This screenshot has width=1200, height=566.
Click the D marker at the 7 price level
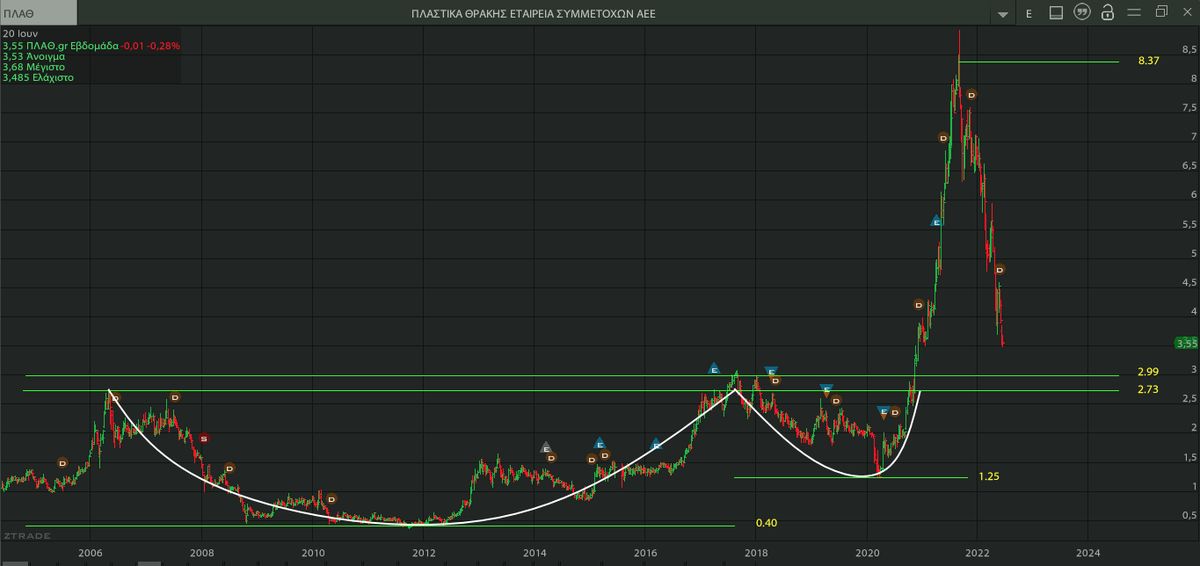[943, 138]
